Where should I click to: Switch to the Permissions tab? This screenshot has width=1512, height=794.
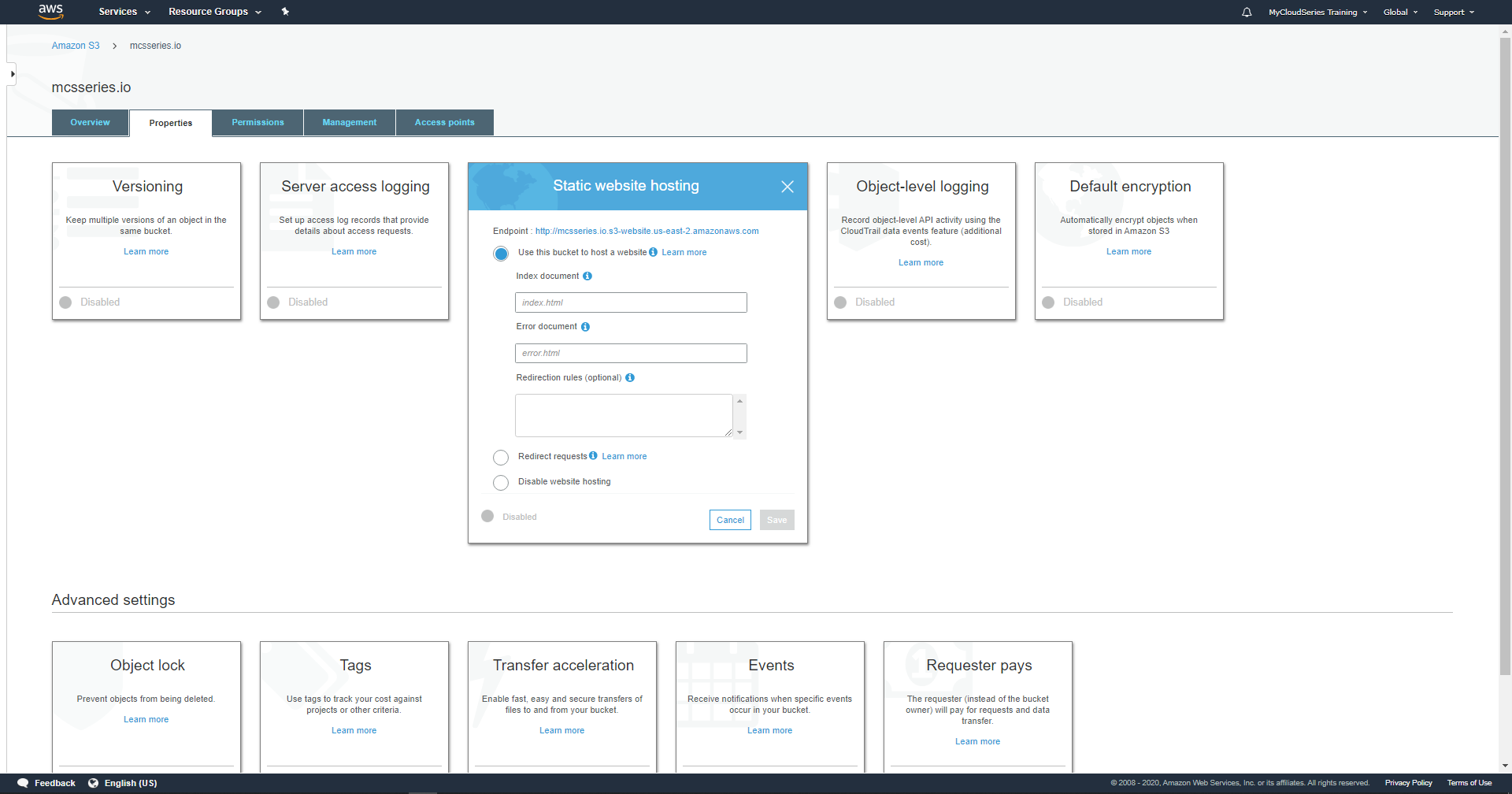258,122
